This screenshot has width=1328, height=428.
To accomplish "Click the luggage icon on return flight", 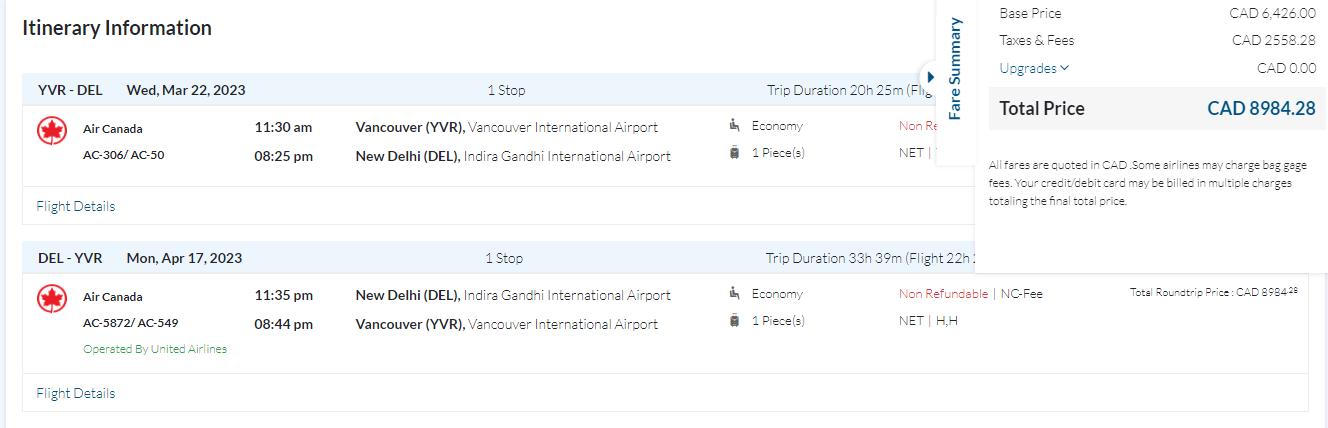I will [x=735, y=321].
